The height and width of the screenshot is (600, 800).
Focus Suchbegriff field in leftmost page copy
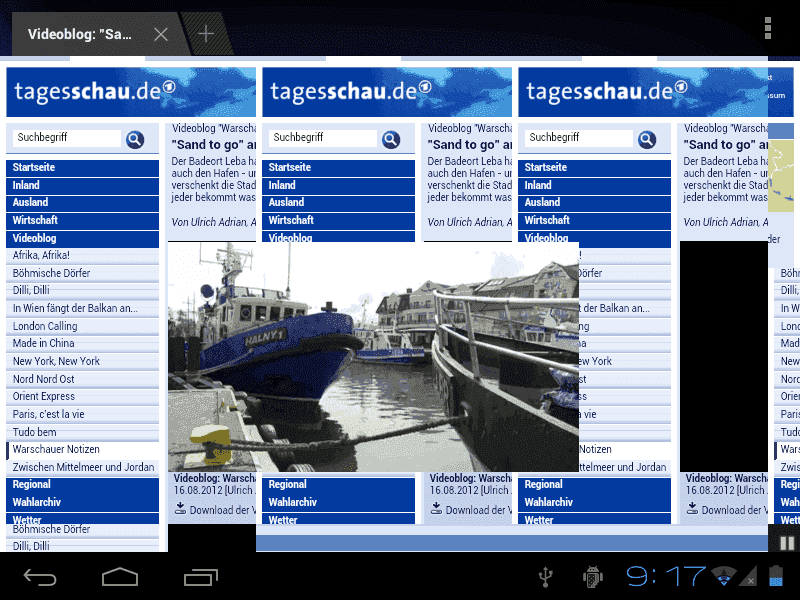(67, 138)
